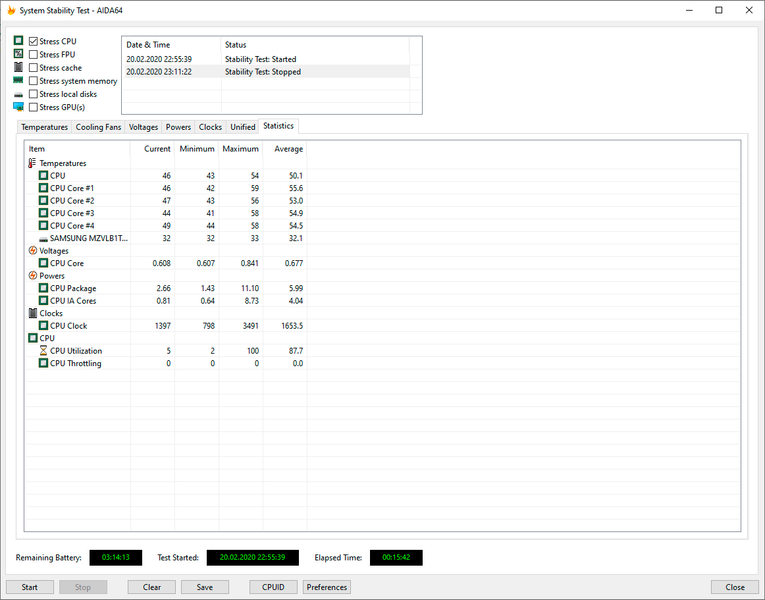Viewport: 765px width, 600px height.
Task: Enable the Stress GPU(s) checkbox
Action: point(33,107)
